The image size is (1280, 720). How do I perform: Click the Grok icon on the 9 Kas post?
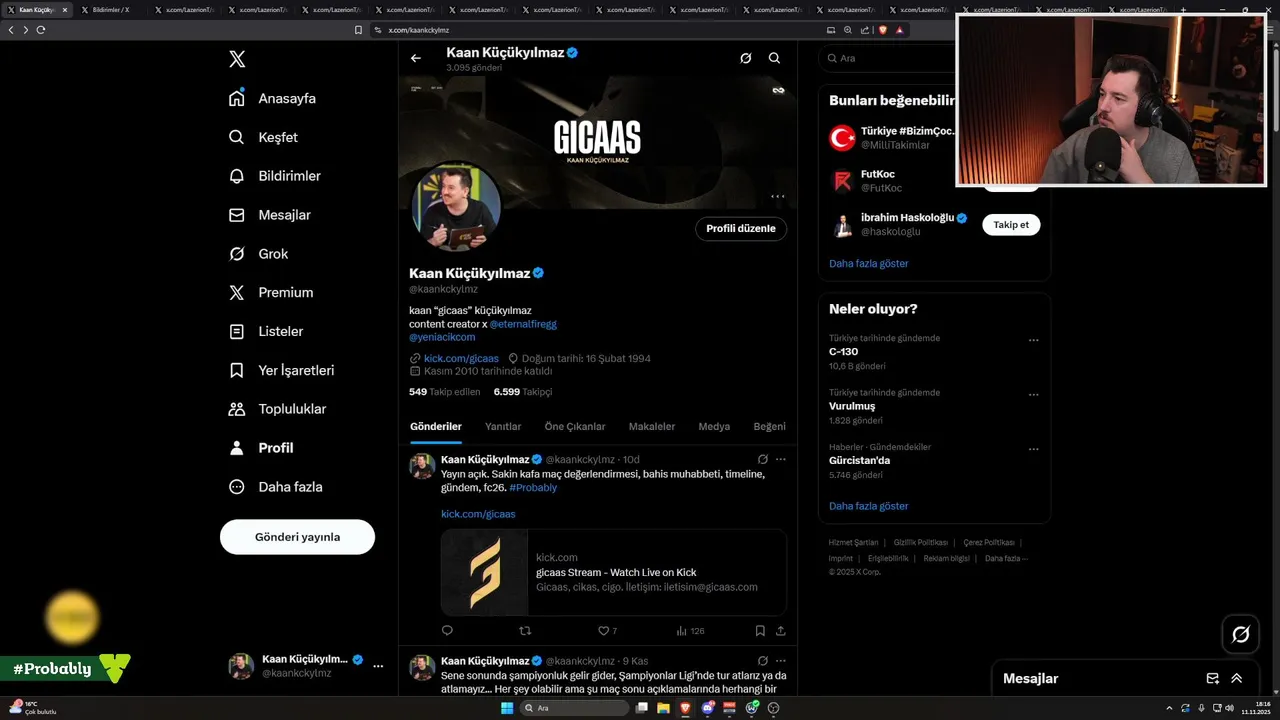click(x=762, y=661)
